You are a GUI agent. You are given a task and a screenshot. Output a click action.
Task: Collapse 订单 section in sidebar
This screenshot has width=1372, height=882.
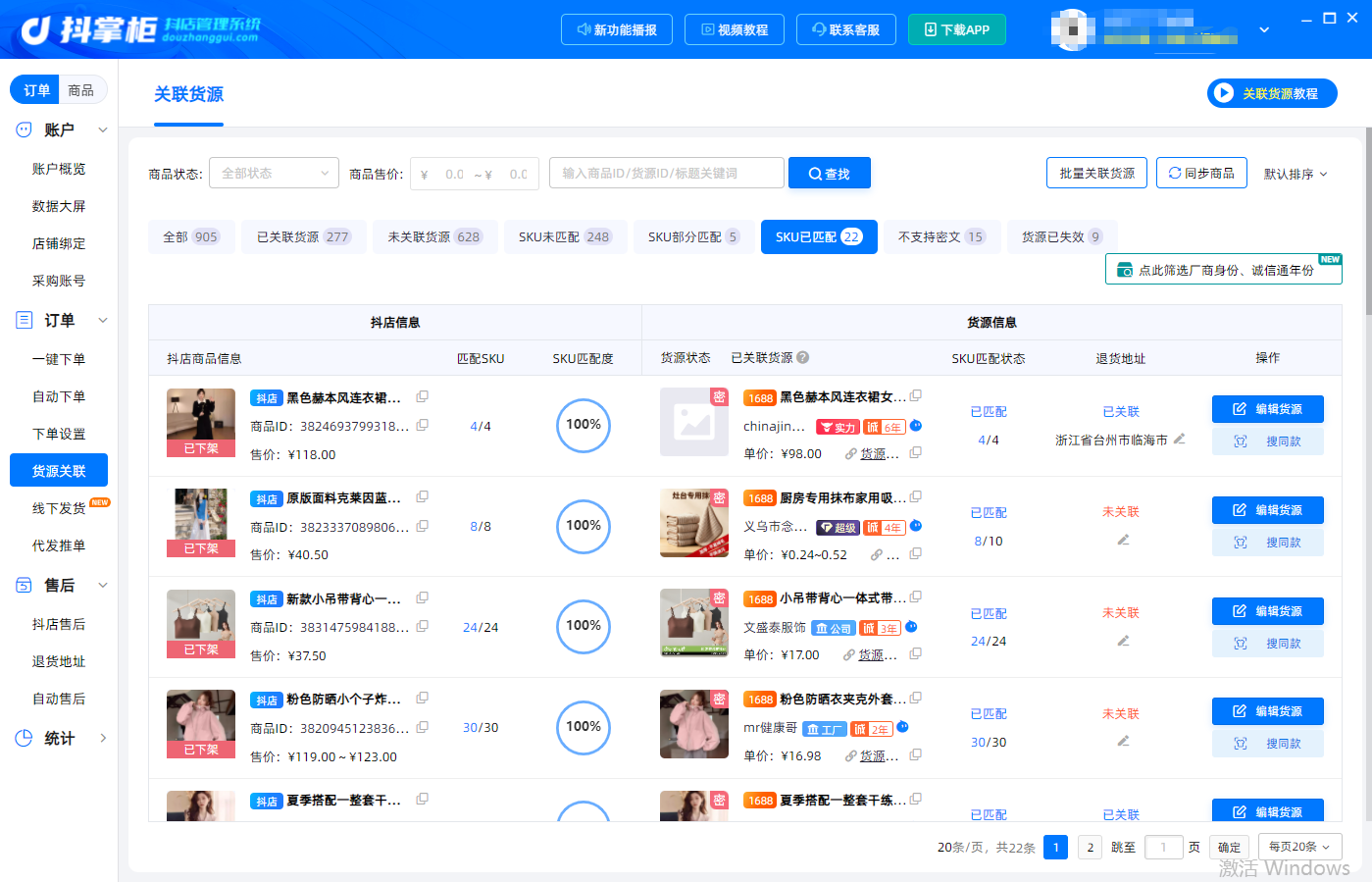point(103,320)
